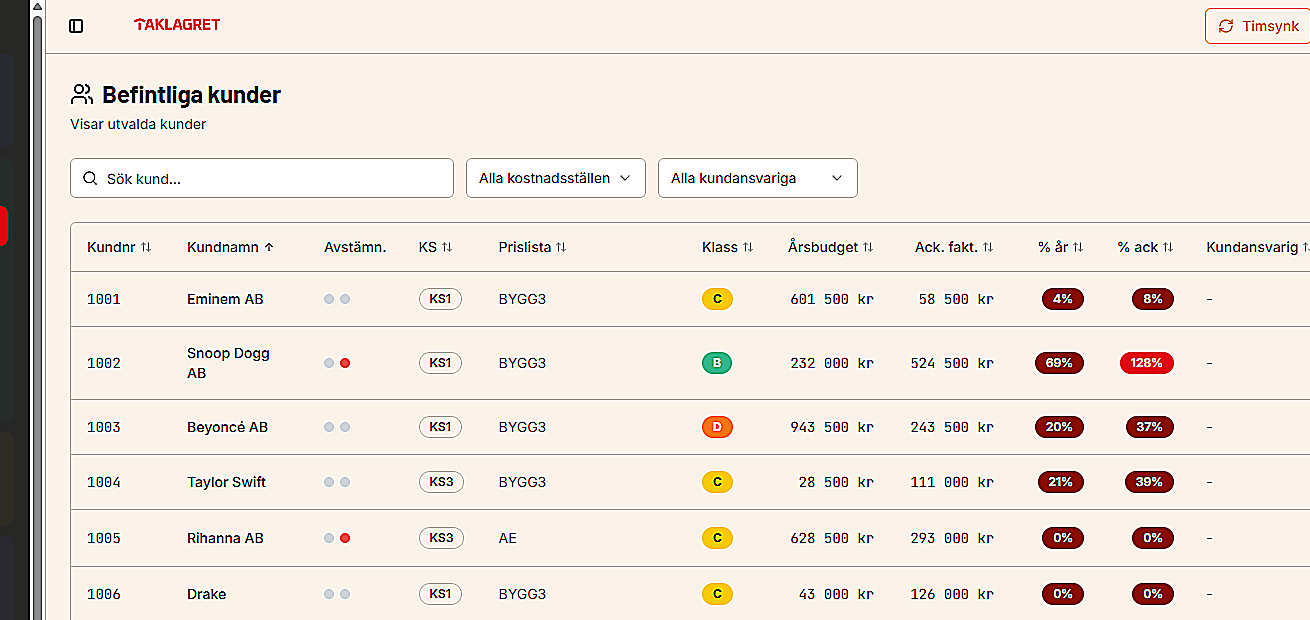Click the magnifier icon in the search box
1310x620 pixels.
(90, 178)
